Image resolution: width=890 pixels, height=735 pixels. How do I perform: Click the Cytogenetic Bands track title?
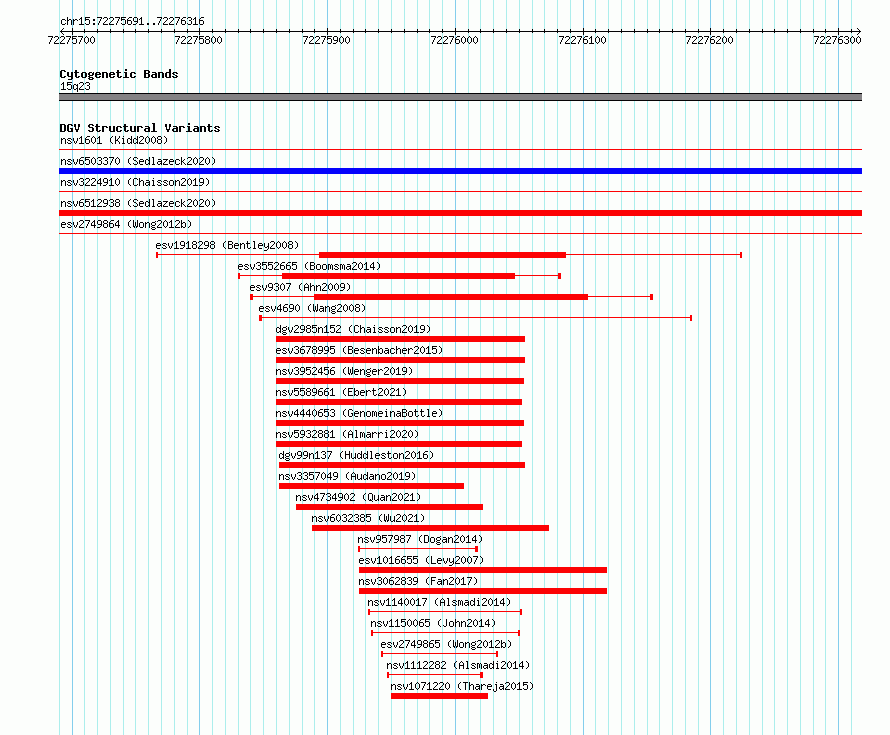(x=119, y=74)
